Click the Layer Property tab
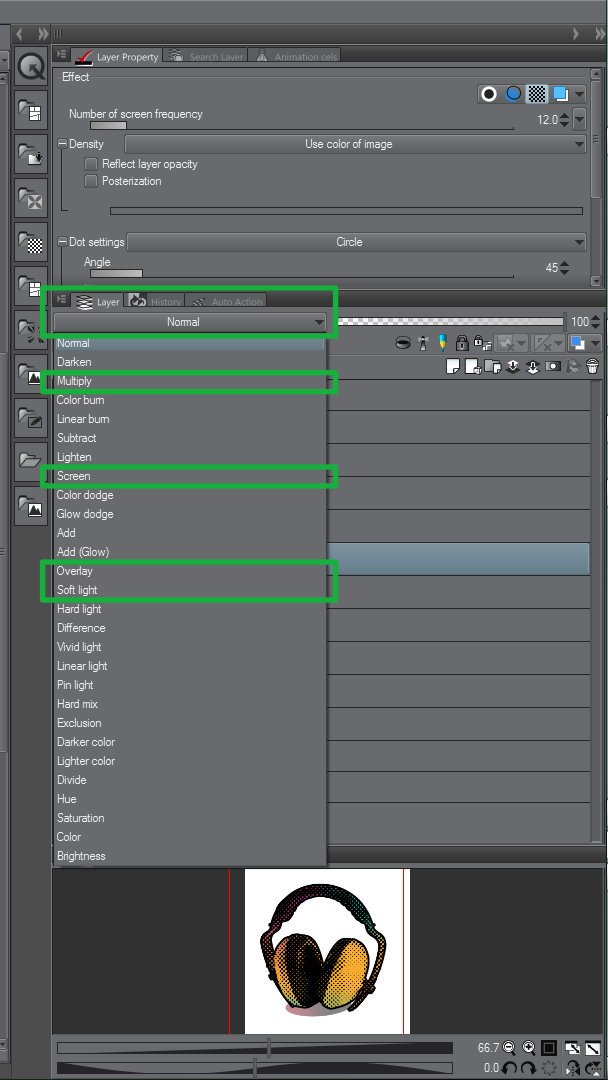Image resolution: width=608 pixels, height=1080 pixels. (x=117, y=56)
